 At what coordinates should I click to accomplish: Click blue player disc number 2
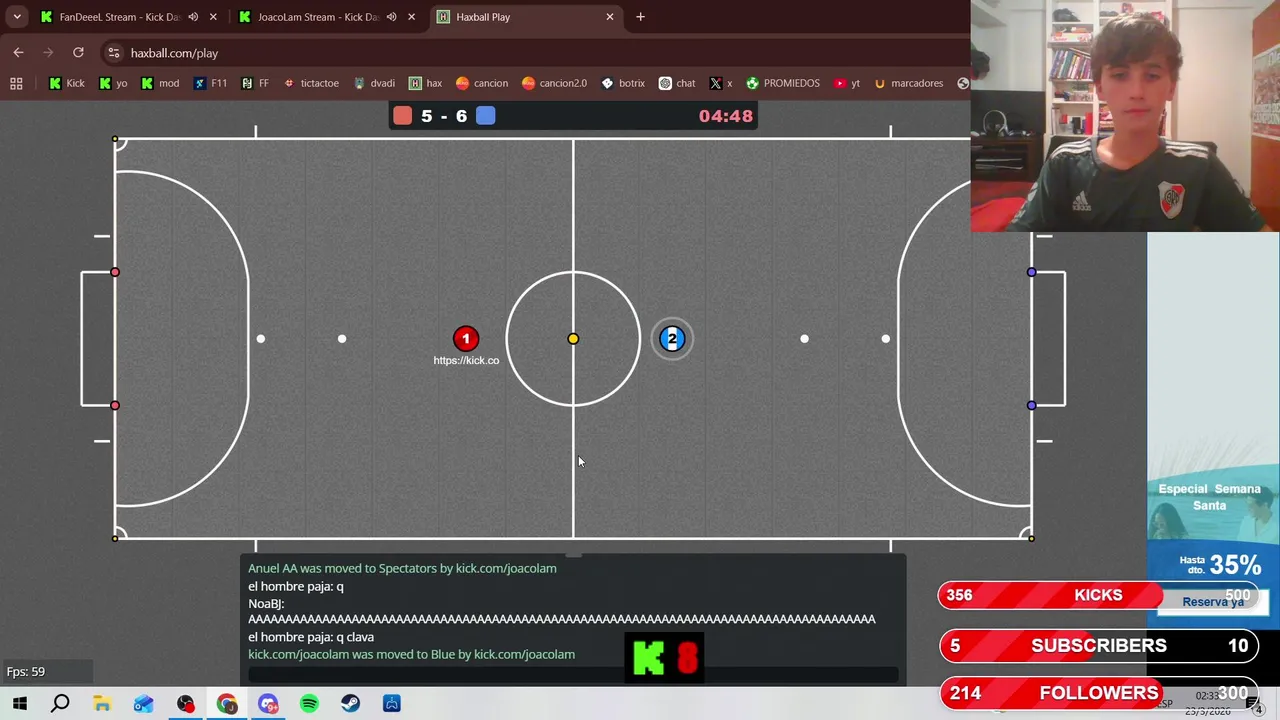[x=672, y=339]
